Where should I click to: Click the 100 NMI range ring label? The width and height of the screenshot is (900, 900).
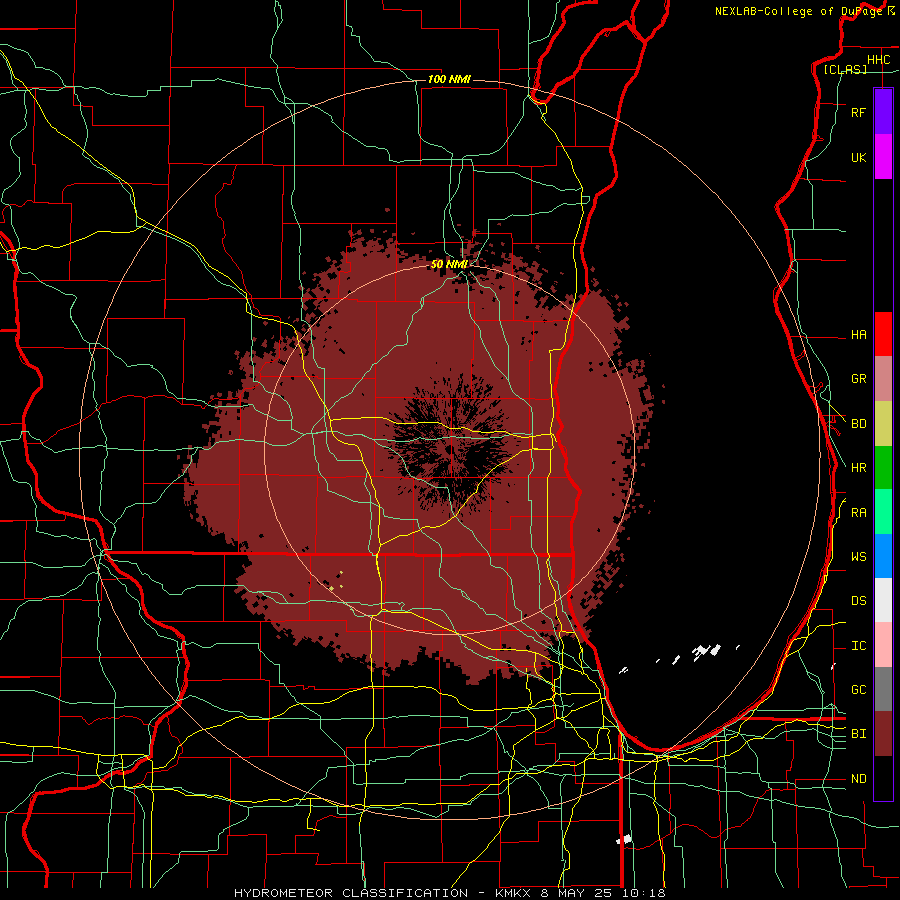click(449, 79)
